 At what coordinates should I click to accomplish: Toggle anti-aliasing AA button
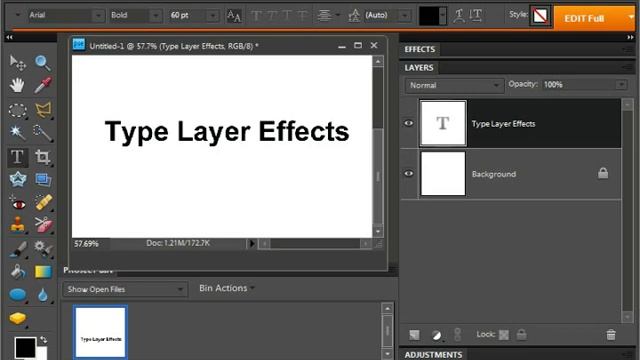click(233, 16)
